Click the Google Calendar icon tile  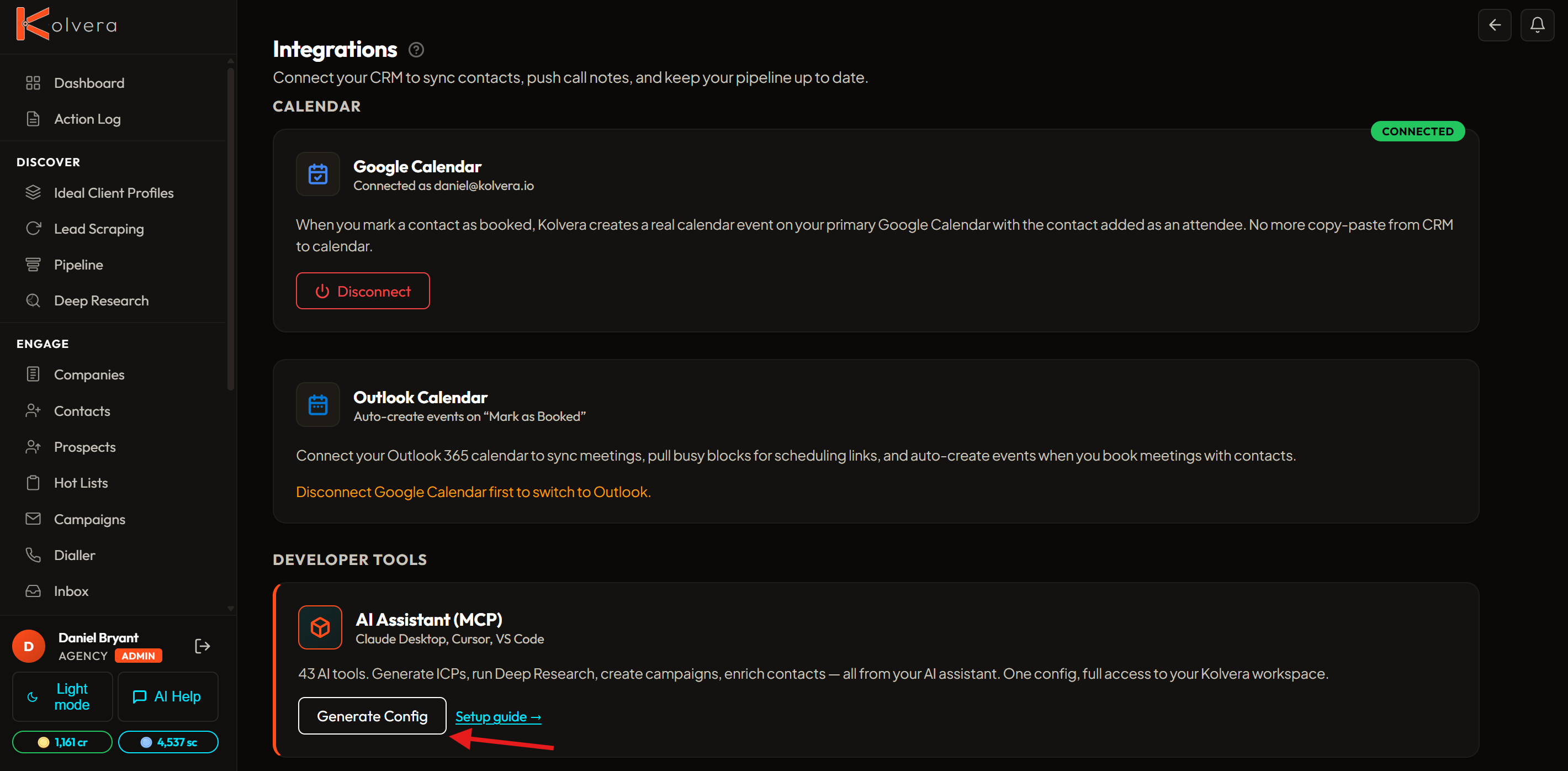317,174
